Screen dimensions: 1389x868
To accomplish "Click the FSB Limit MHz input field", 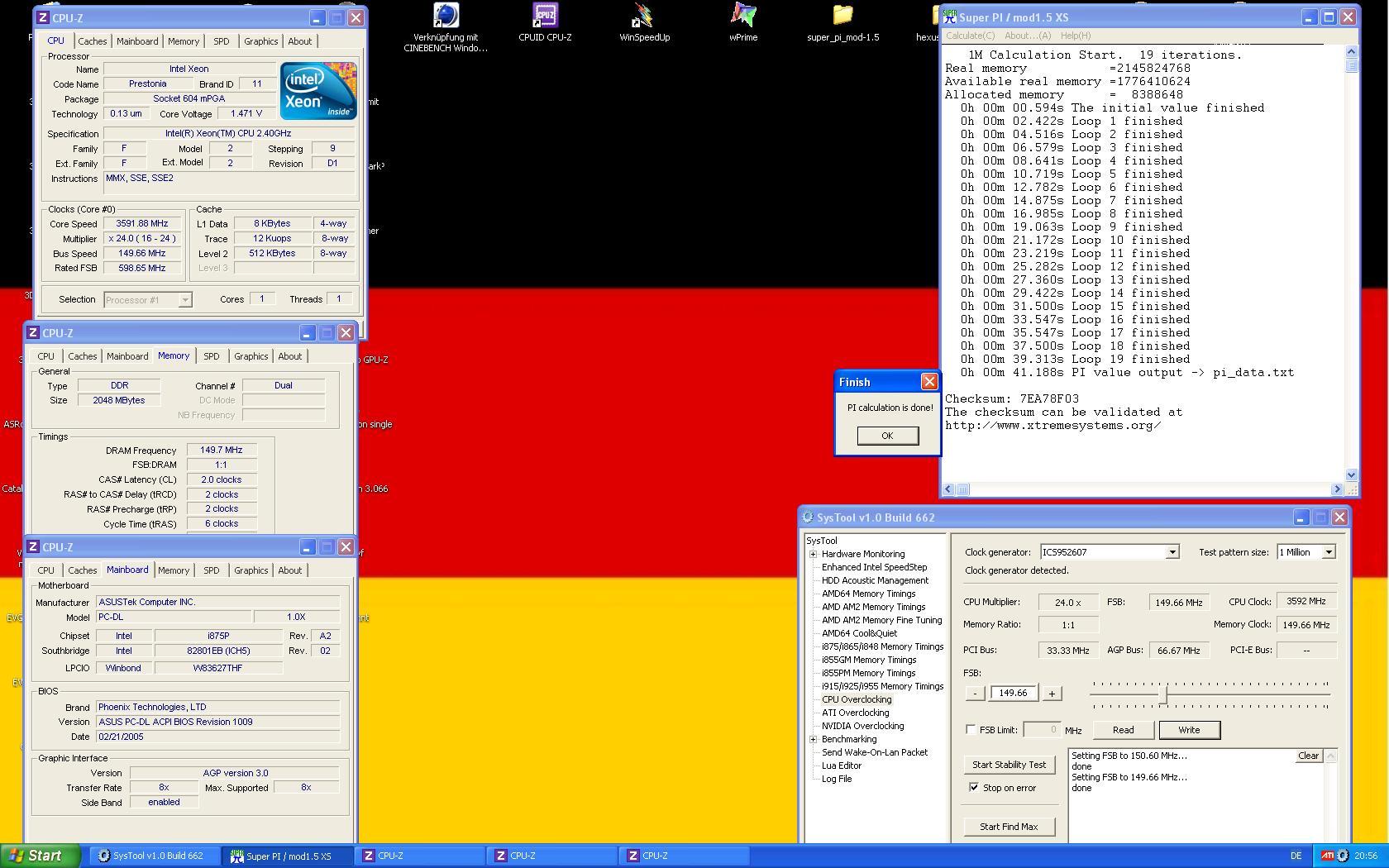I will point(1042,729).
